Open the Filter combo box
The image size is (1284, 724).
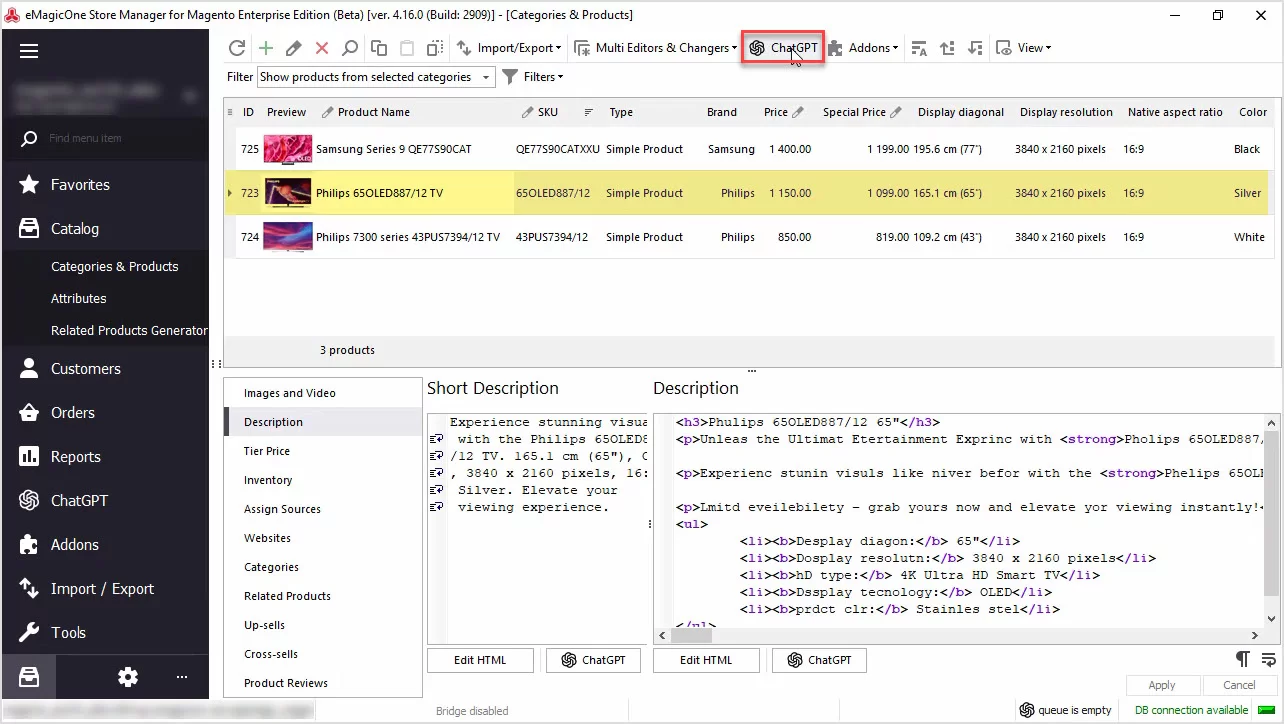click(x=376, y=77)
